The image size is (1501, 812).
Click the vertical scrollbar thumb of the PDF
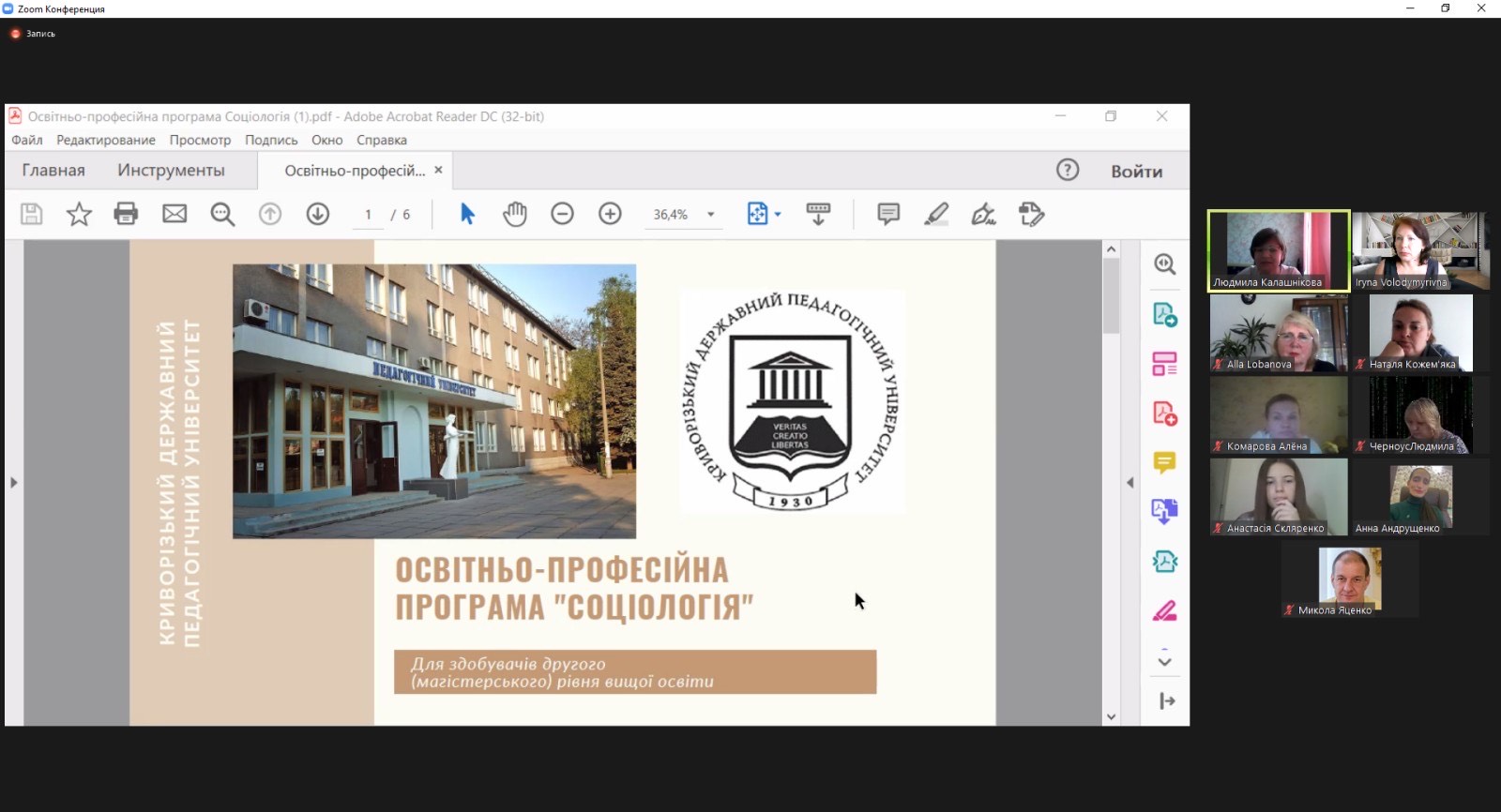(x=1112, y=296)
